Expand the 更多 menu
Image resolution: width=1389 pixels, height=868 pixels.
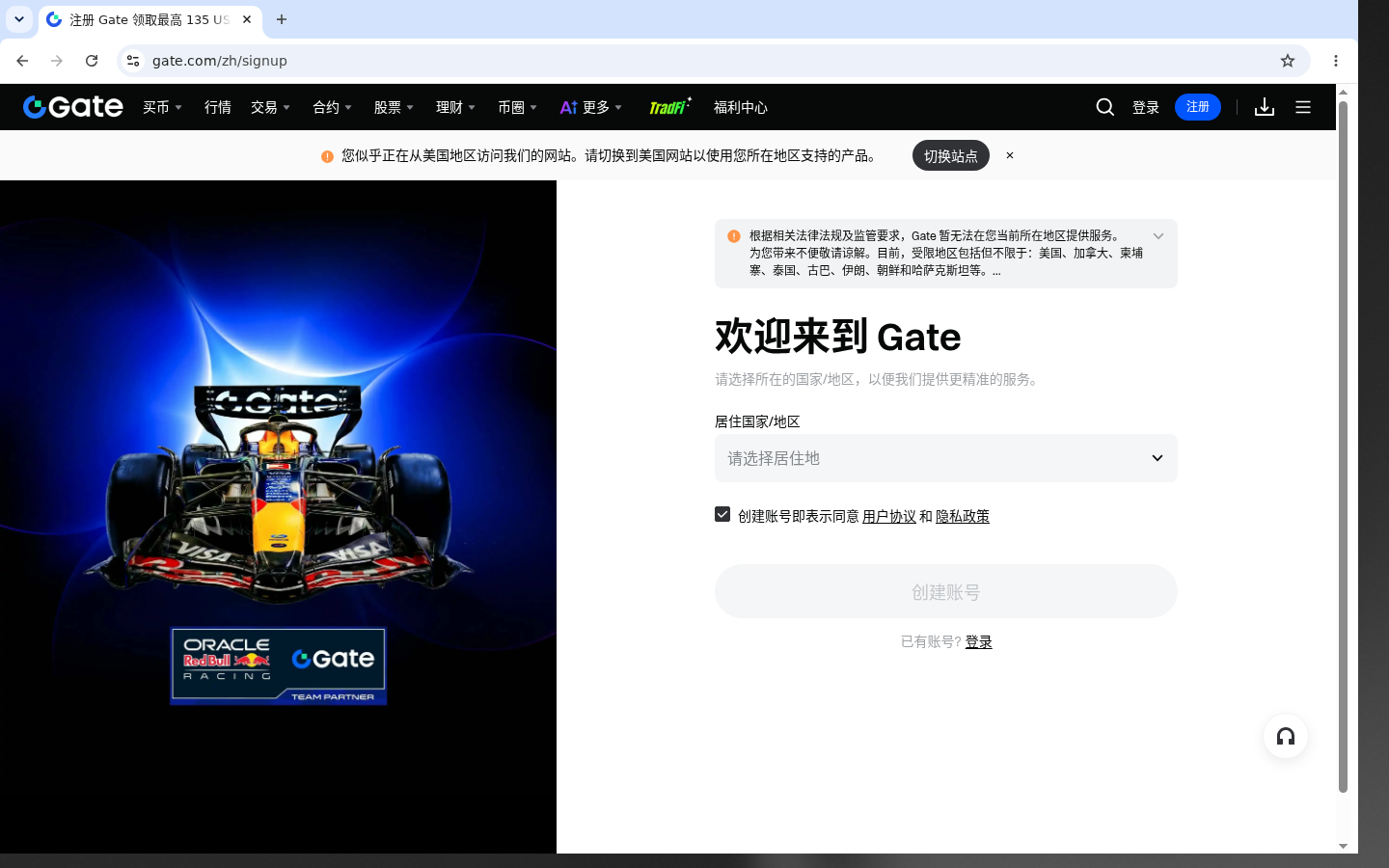(591, 107)
